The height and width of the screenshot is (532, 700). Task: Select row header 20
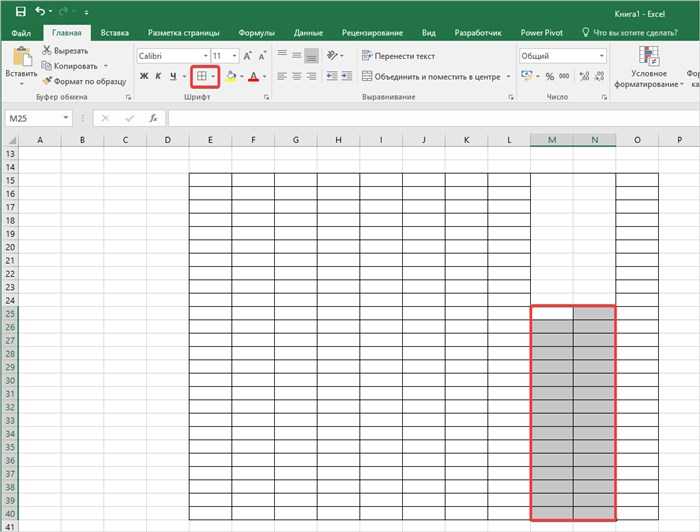coord(10,247)
